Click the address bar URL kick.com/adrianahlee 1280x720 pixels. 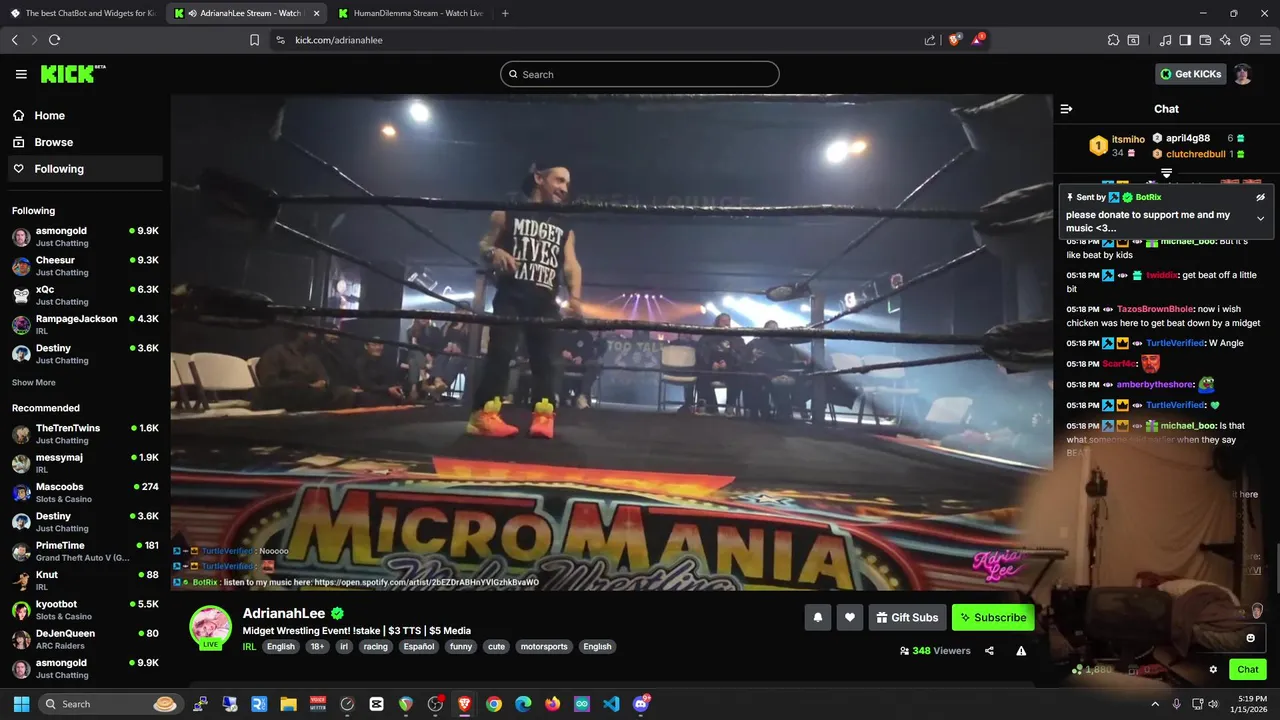[x=339, y=40]
